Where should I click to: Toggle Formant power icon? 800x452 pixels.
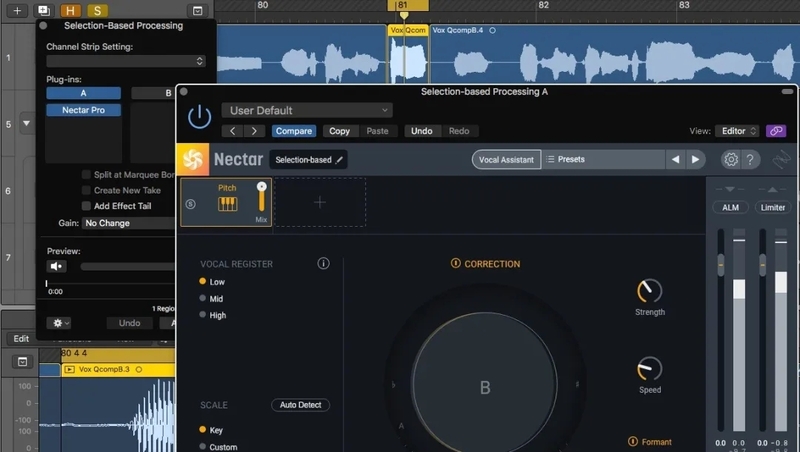click(x=633, y=441)
